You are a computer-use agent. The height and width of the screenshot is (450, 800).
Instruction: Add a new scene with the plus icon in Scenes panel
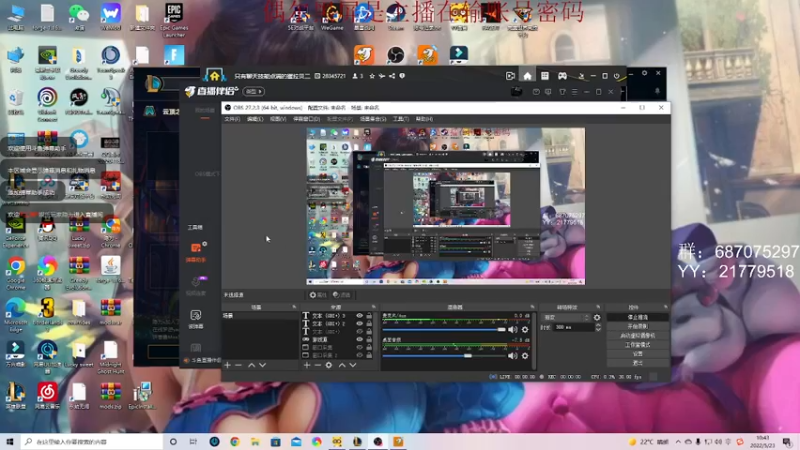pos(228,365)
